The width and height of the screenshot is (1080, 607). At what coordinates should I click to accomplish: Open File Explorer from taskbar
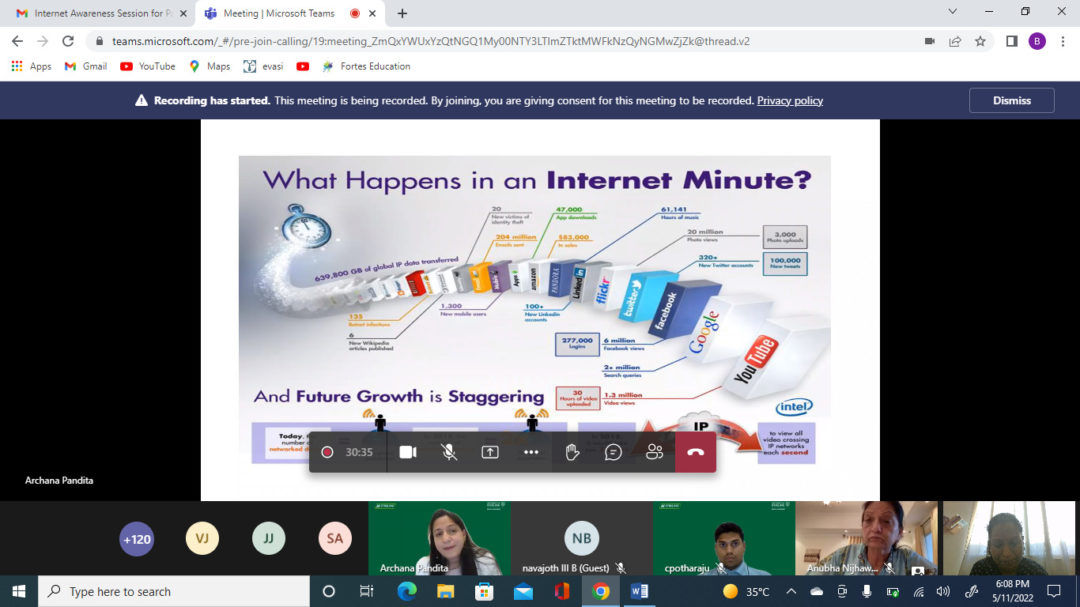click(446, 591)
